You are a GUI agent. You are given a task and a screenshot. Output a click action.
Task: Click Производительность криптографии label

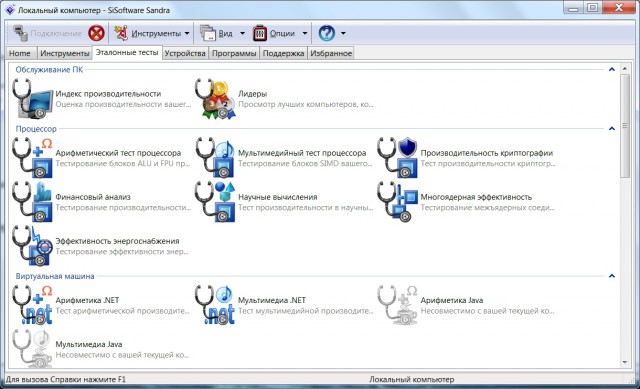pyautogui.click(x=487, y=153)
